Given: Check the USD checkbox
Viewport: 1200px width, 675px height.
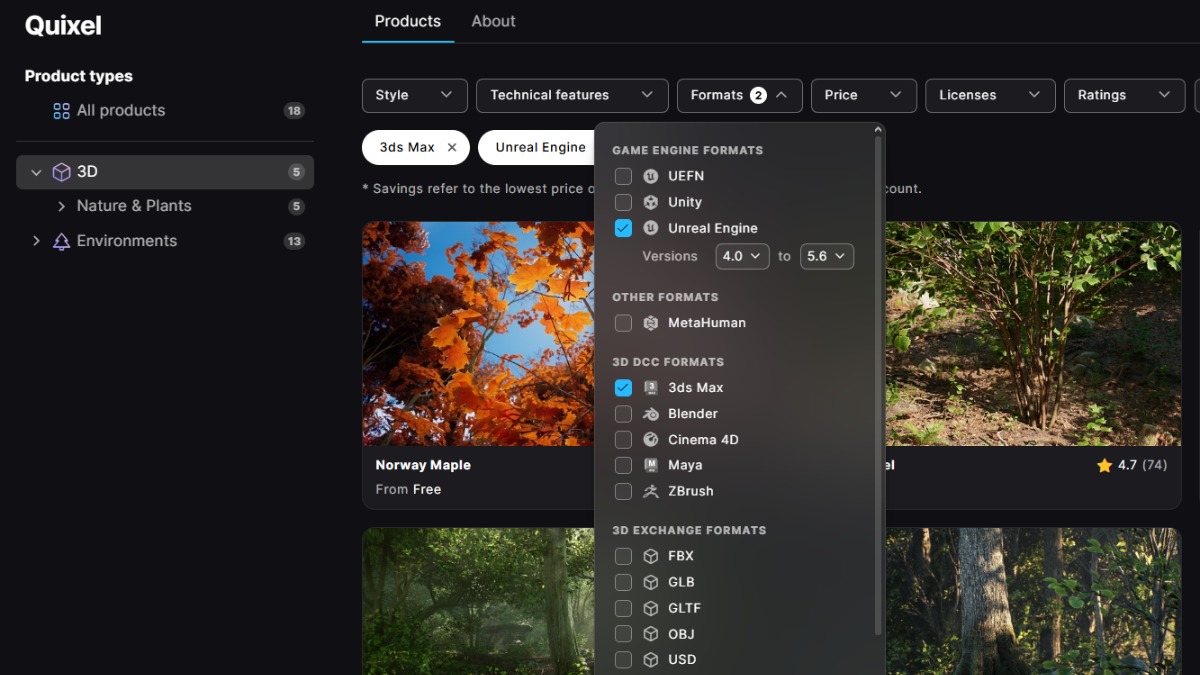Looking at the screenshot, I should click(623, 660).
